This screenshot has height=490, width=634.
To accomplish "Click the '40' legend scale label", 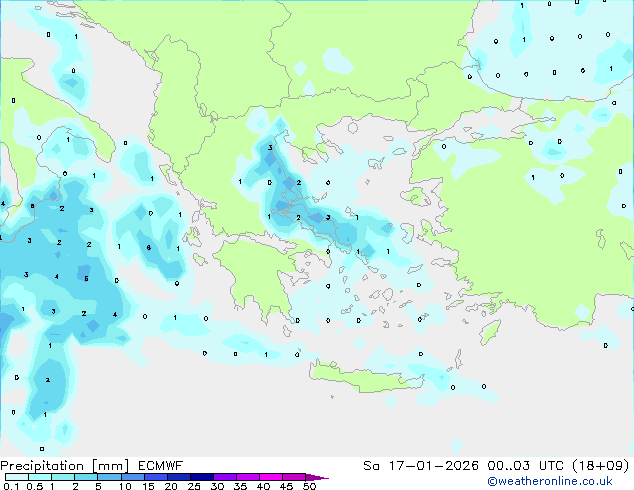I will pyautogui.click(x=263, y=486).
